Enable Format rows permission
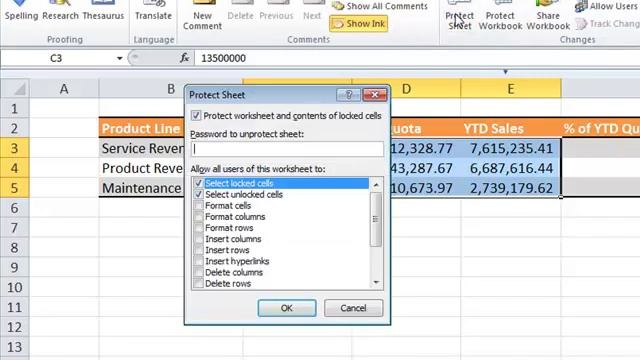This screenshot has width=640, height=360. pyautogui.click(x=198, y=228)
